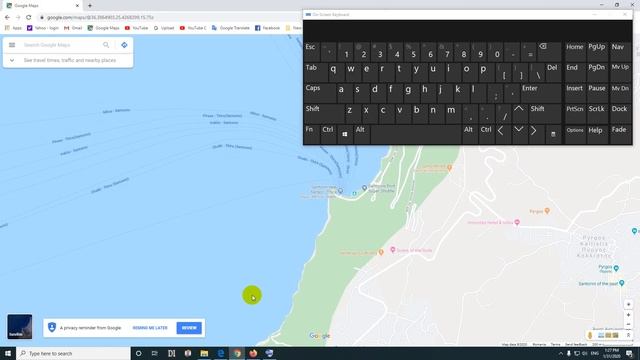640x360 pixels.
Task: Open File Explorer from taskbar
Action: coord(204,353)
